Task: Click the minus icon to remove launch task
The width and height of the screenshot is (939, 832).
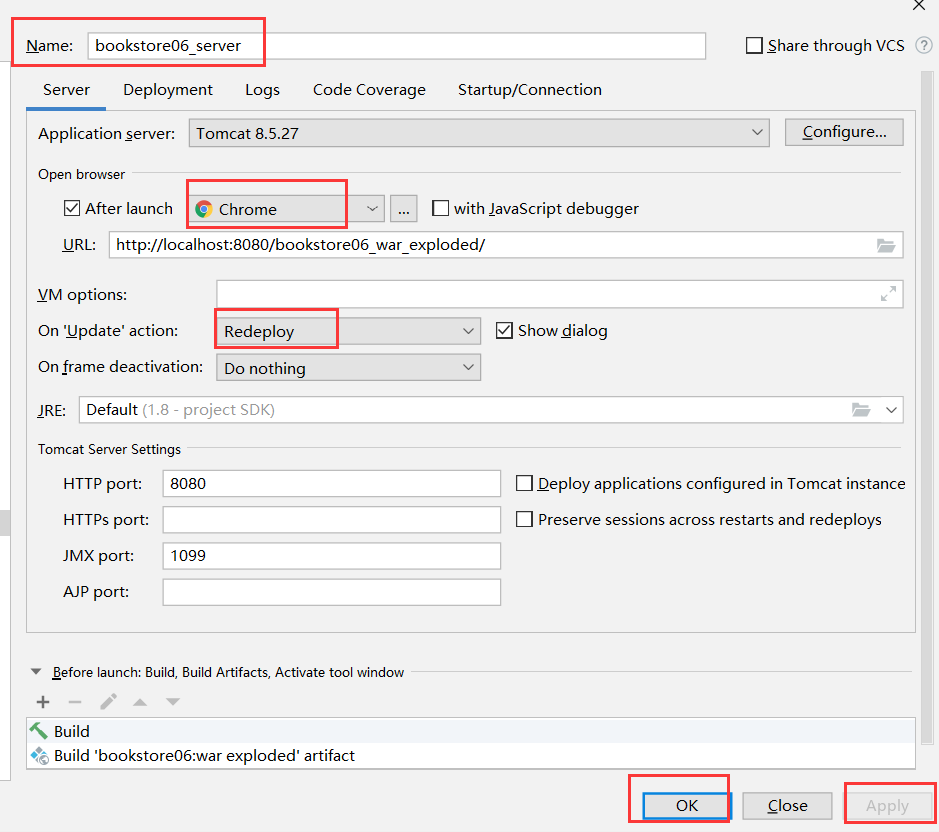Action: click(75, 702)
